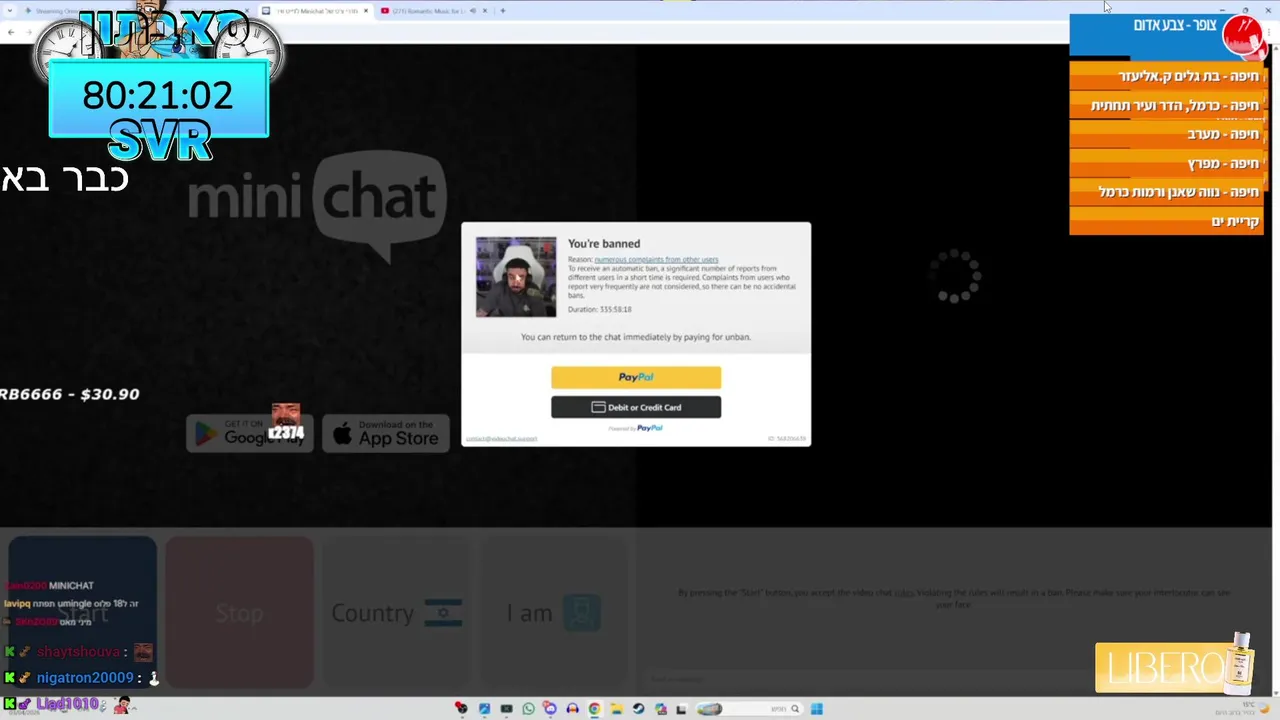Open Steam from the taskbar

[638, 709]
